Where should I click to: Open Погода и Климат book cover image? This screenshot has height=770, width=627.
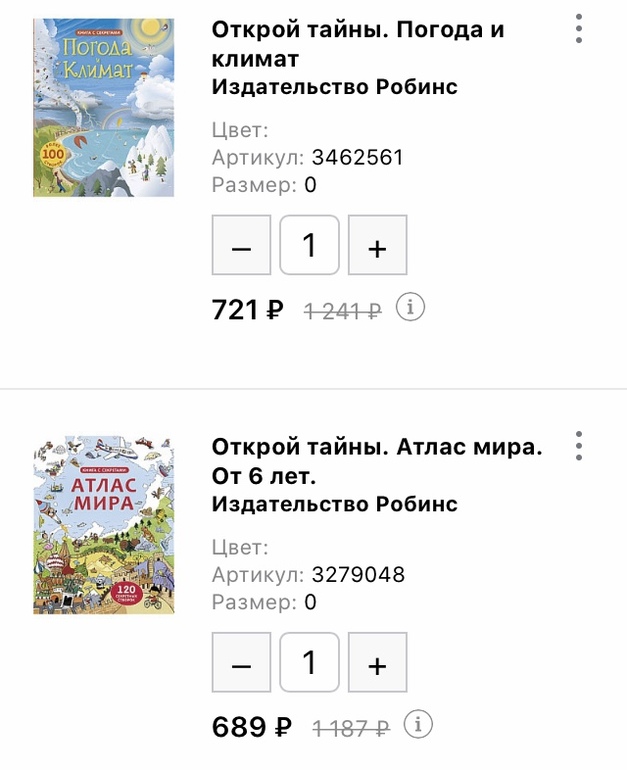click(x=103, y=107)
